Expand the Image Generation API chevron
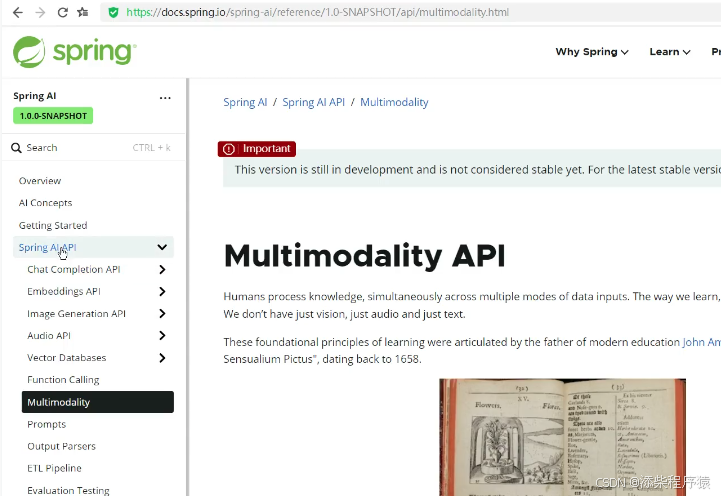The height and width of the screenshot is (496, 721). (162, 314)
